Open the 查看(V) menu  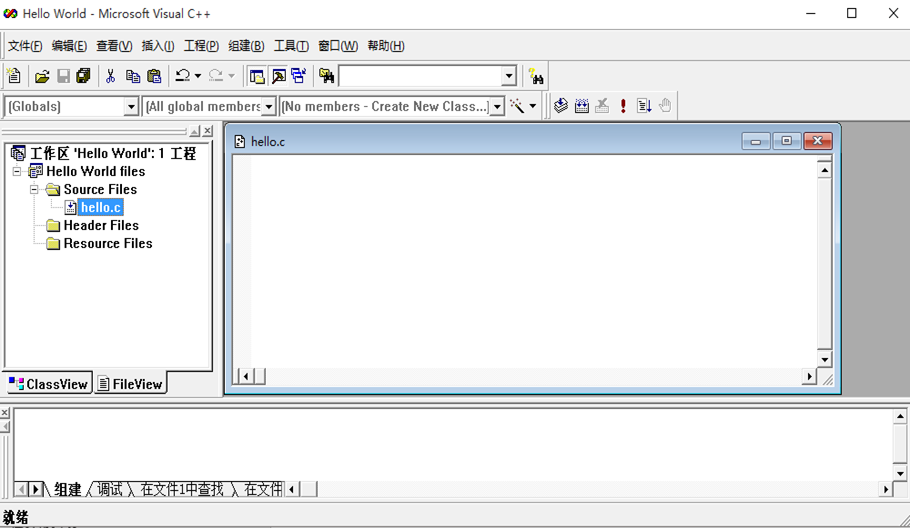point(114,46)
